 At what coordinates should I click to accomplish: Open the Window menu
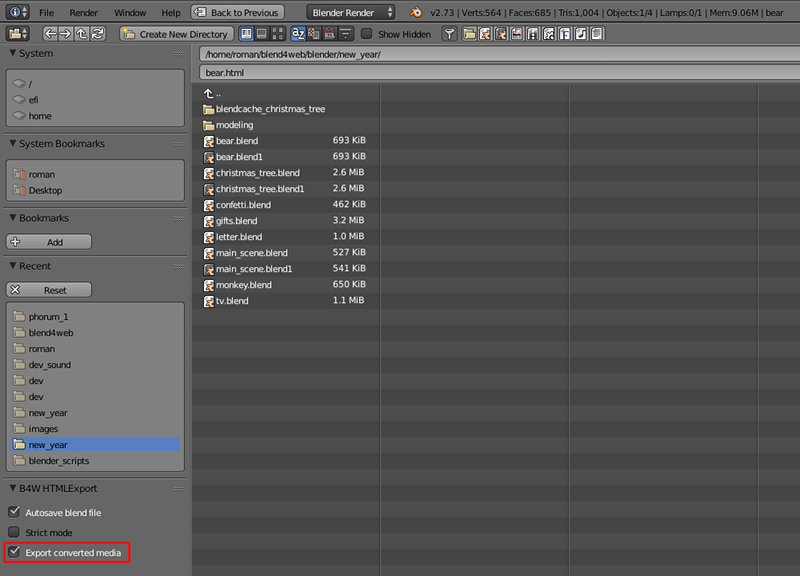[129, 13]
